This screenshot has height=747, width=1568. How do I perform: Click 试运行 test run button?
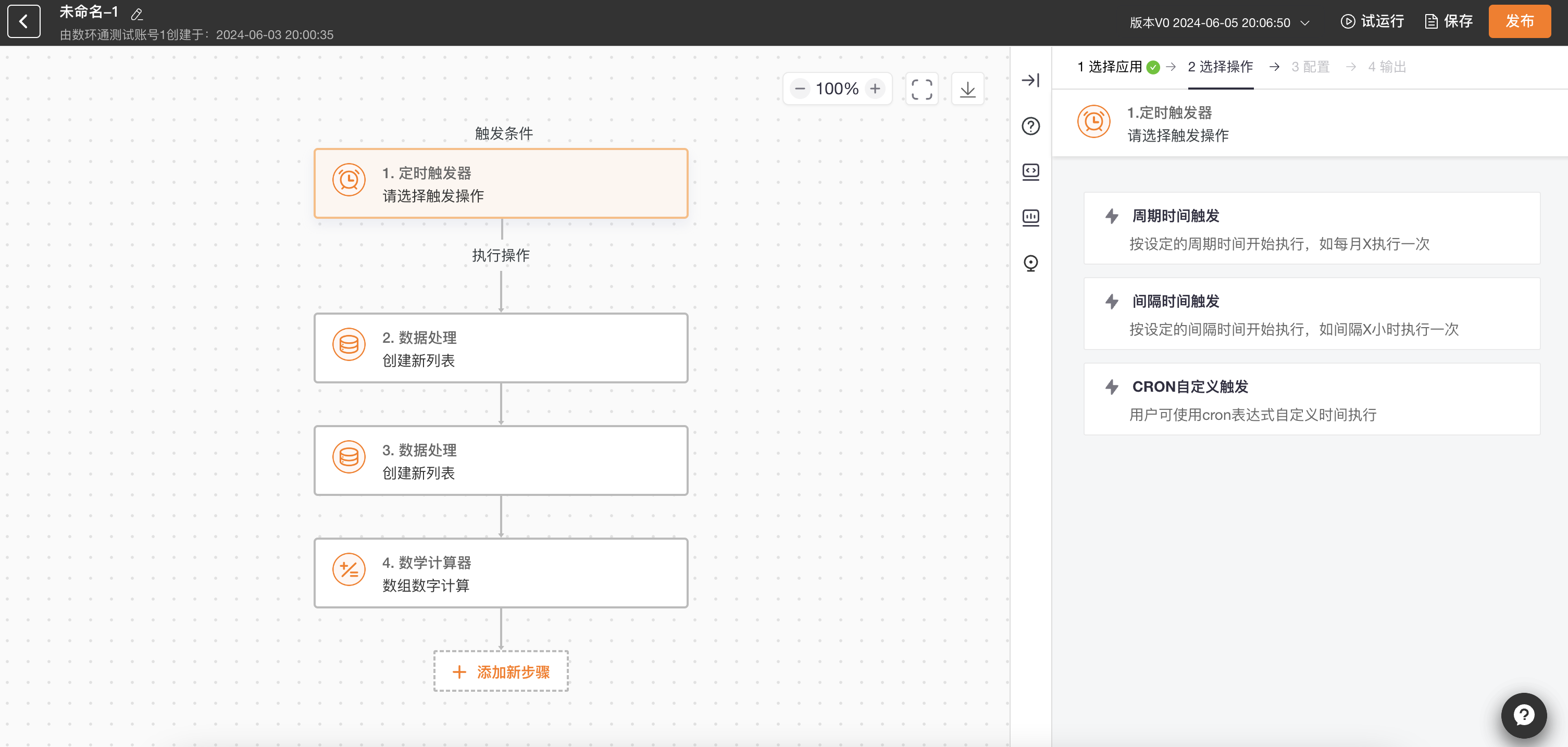point(1372,21)
